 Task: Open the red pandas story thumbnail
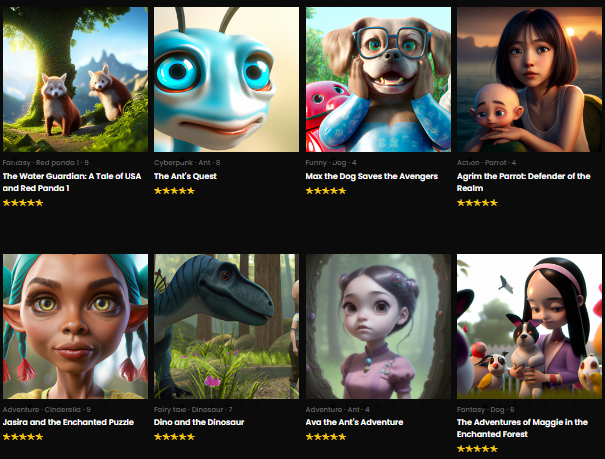75,79
